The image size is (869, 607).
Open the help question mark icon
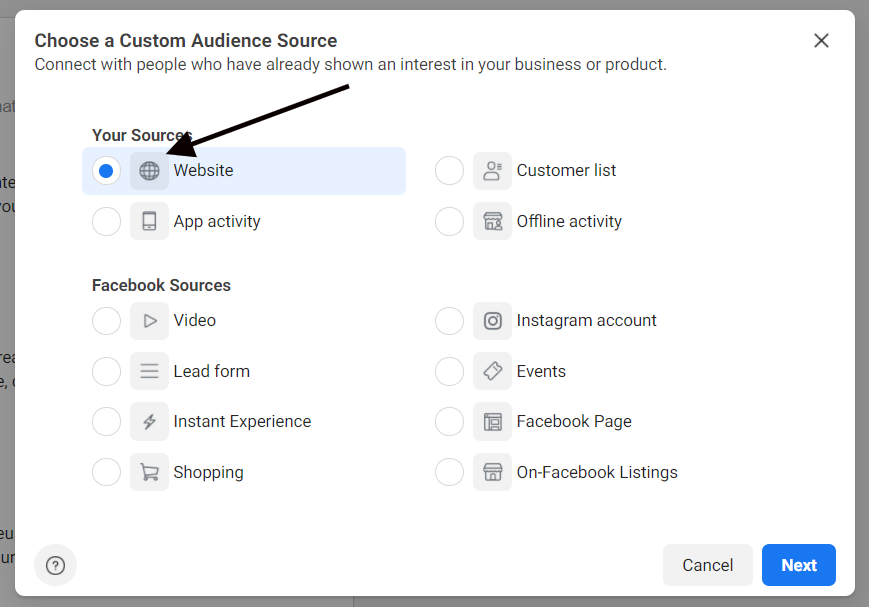(55, 565)
